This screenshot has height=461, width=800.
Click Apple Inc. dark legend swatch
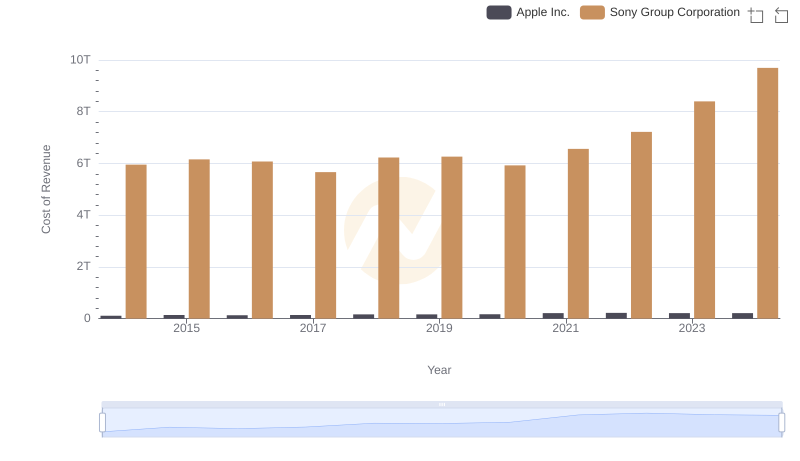tap(499, 12)
